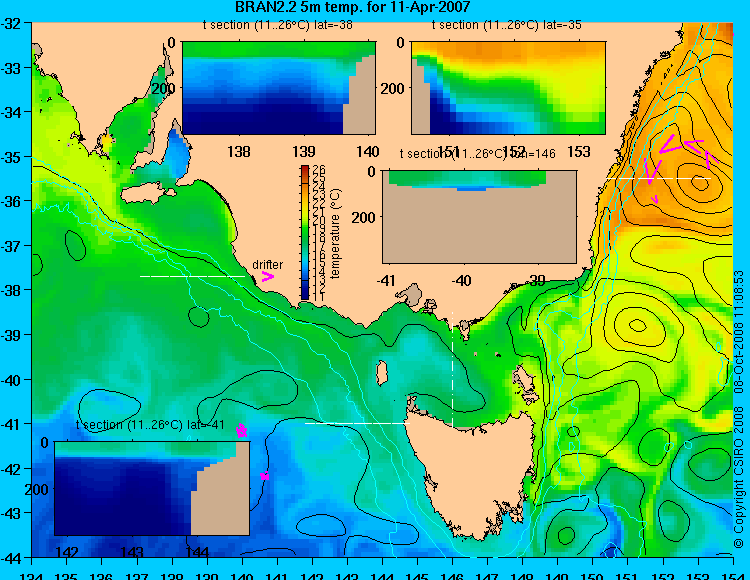750x580 pixels.
Task: Click the section heading ending in "lon=146"
Action: coord(477,153)
